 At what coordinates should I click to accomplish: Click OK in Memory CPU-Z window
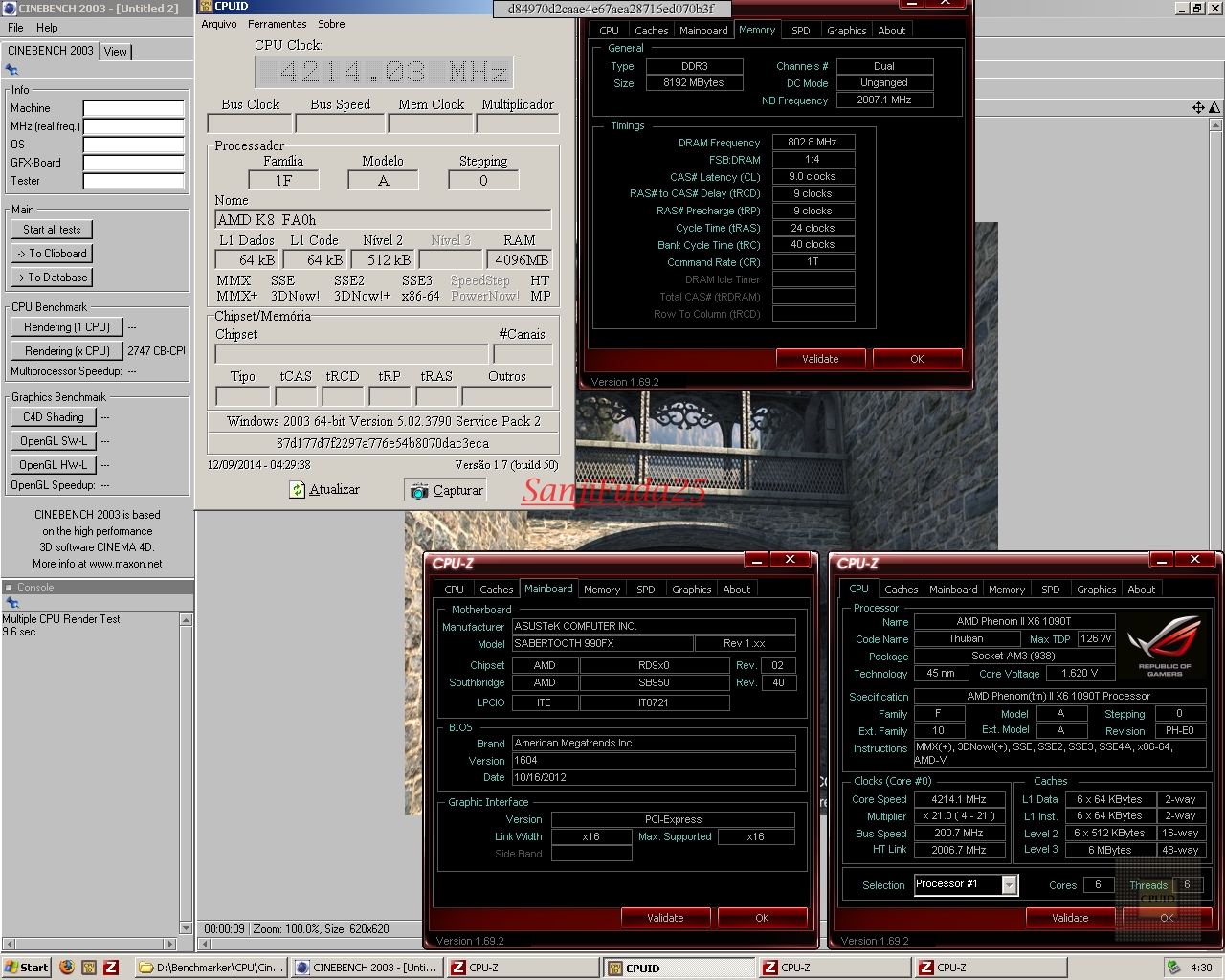click(x=917, y=359)
